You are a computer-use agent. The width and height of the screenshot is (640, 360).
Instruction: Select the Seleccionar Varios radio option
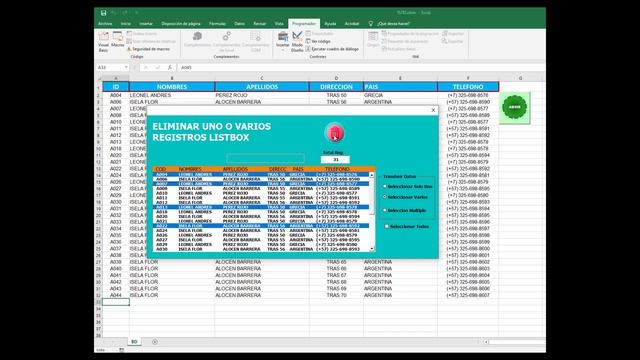405,197
